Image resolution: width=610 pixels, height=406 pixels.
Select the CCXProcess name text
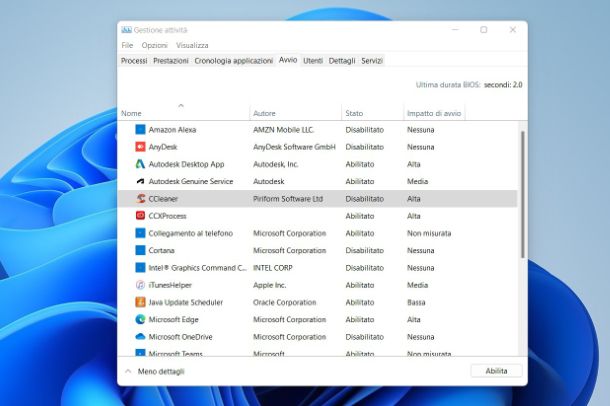[168, 216]
